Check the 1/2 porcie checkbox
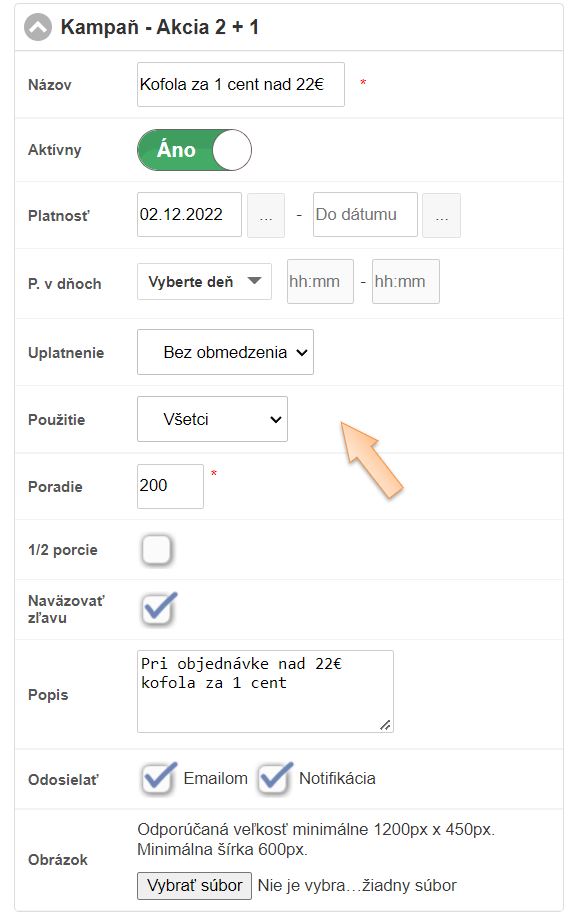The image size is (582, 918). (157, 550)
